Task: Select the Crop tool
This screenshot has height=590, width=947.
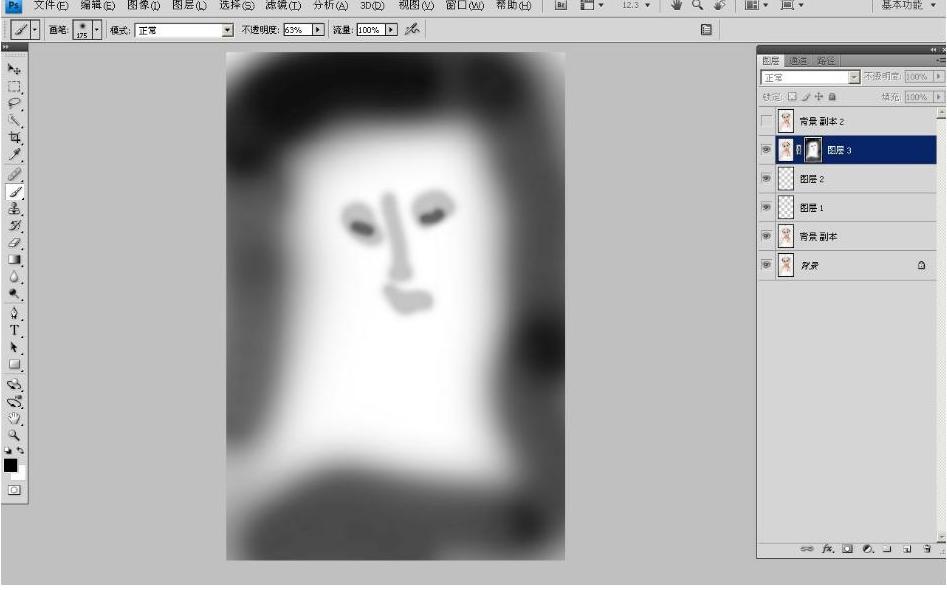Action: [14, 138]
